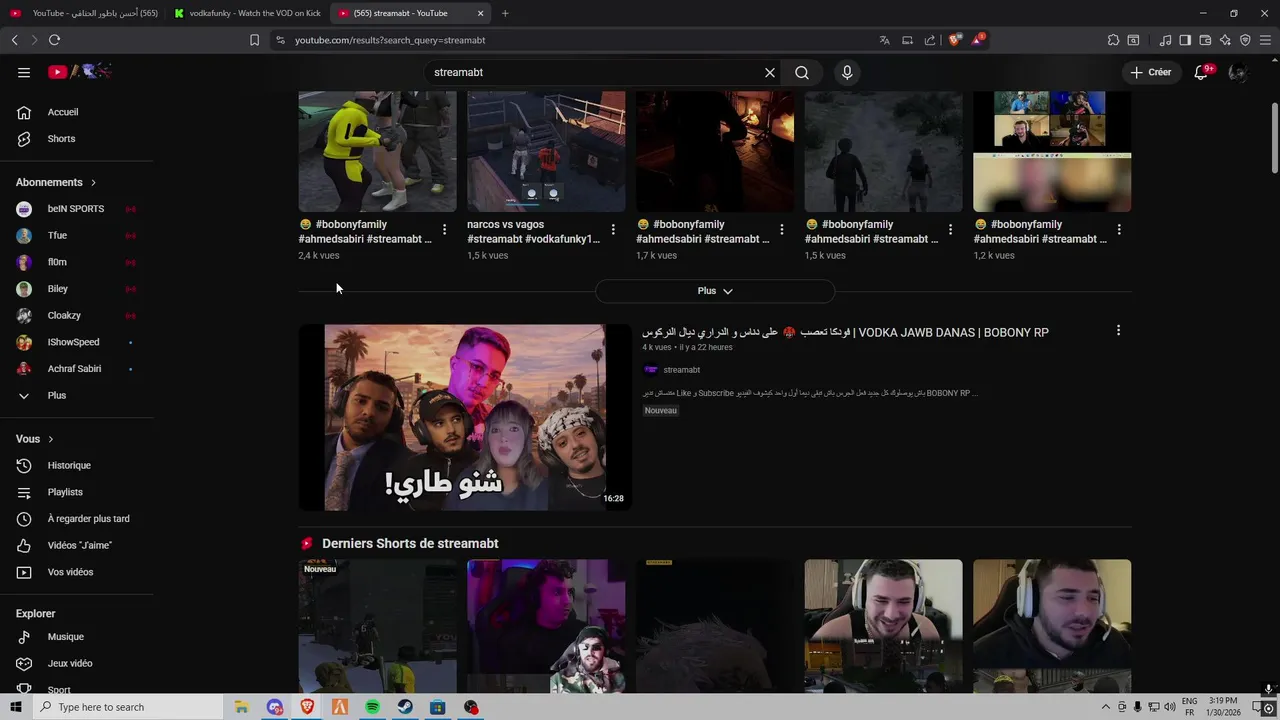
Task: Open the Achraf Sabiri channel subscription
Action: pos(77,369)
